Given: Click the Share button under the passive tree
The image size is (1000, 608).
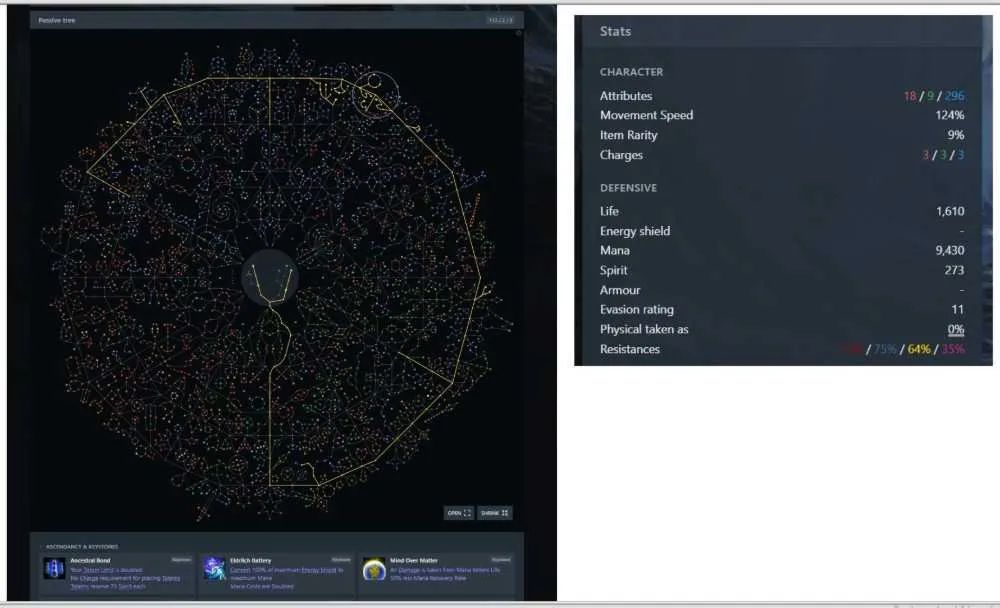Looking at the screenshot, I should click(495, 513).
